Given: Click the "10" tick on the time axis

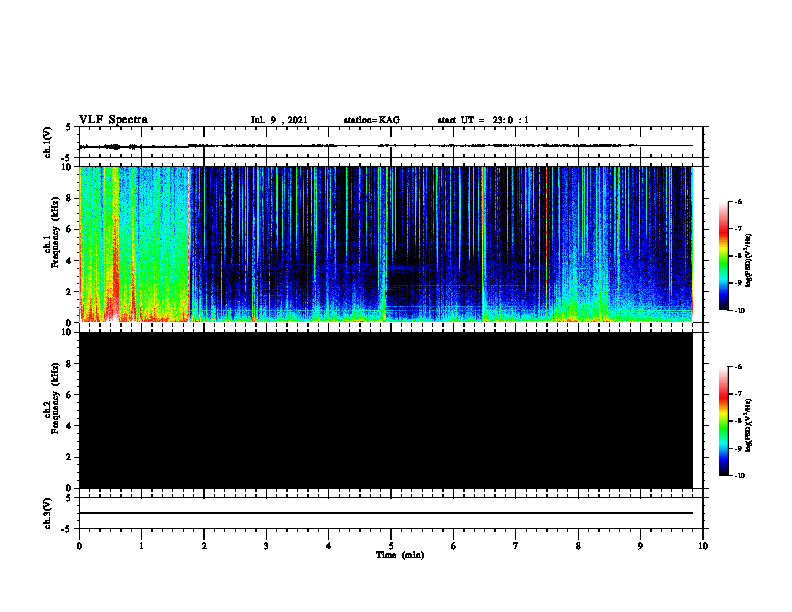Looking at the screenshot, I should [x=703, y=546].
